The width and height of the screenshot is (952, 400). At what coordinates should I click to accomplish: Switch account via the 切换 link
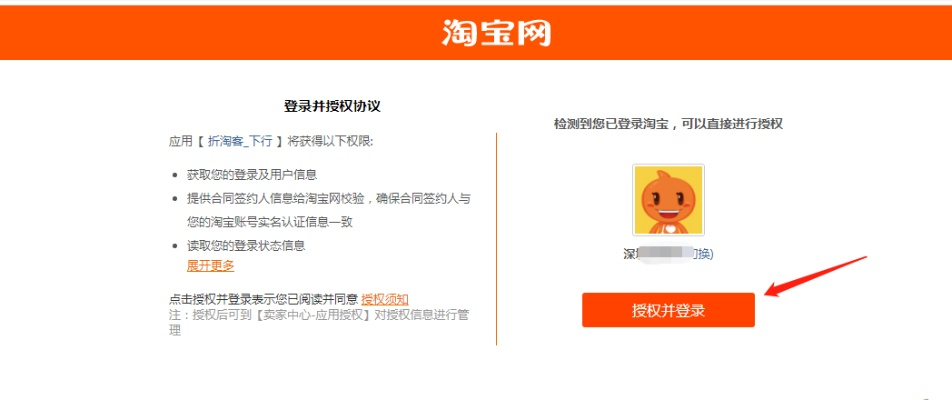pos(703,254)
